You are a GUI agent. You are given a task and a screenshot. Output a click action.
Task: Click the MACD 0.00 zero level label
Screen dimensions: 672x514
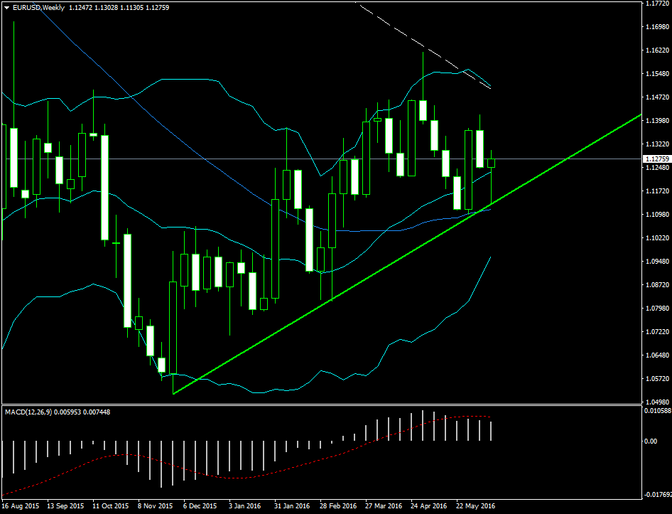[x=651, y=441]
